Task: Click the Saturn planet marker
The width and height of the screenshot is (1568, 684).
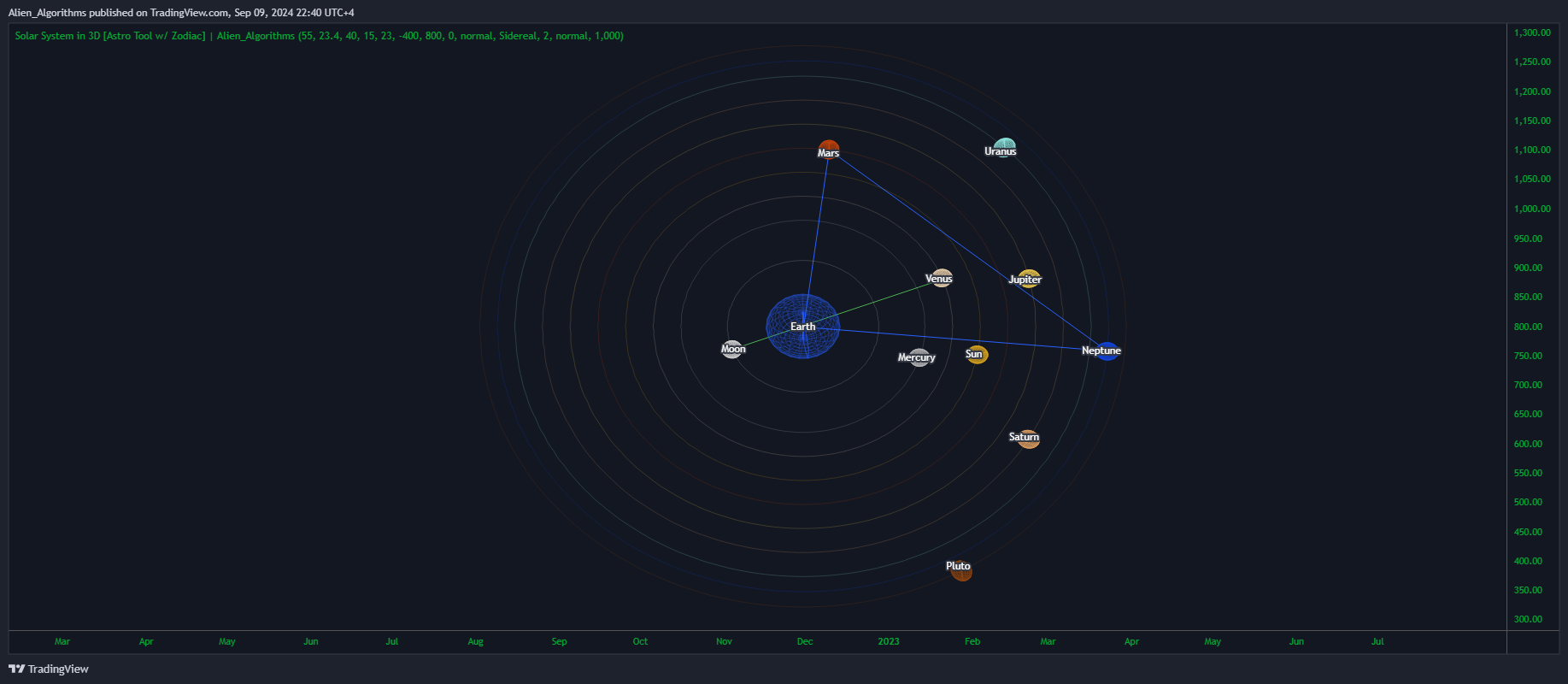Action: [x=1029, y=439]
